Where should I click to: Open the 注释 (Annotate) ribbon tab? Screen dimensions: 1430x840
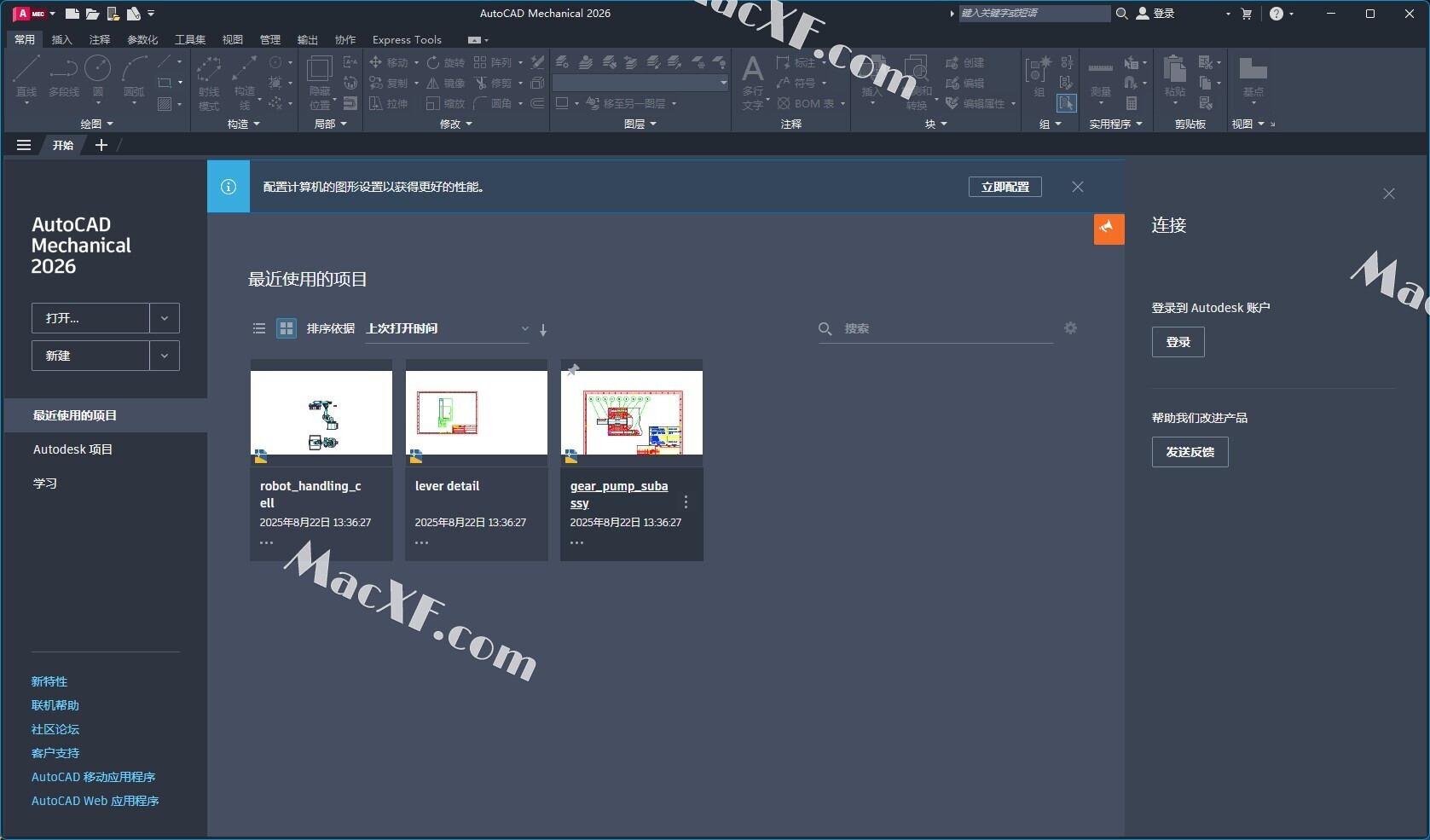(100, 39)
